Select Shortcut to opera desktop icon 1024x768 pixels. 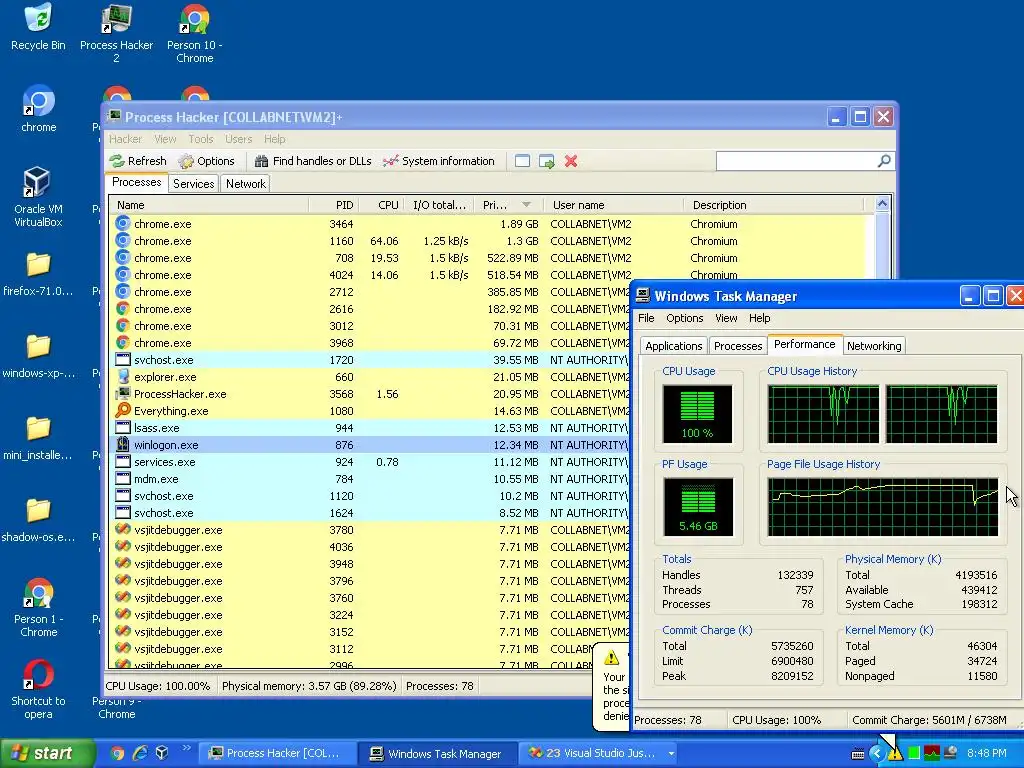38,689
